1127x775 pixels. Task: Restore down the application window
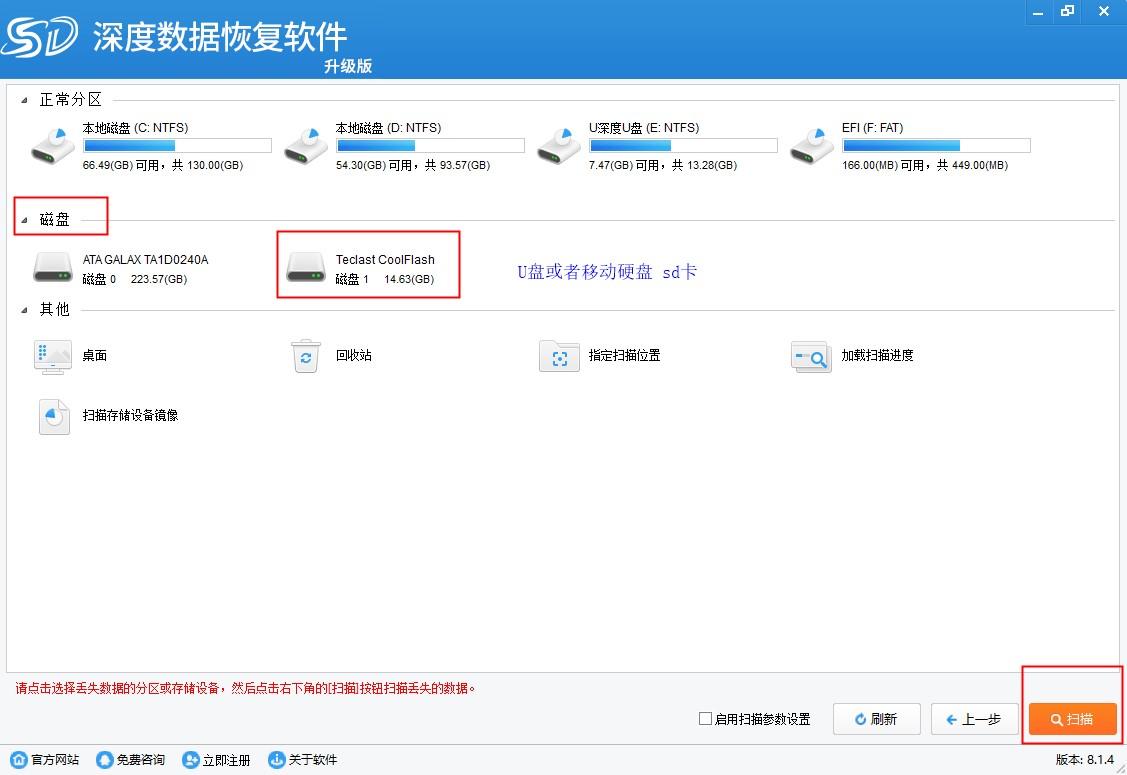click(1067, 12)
